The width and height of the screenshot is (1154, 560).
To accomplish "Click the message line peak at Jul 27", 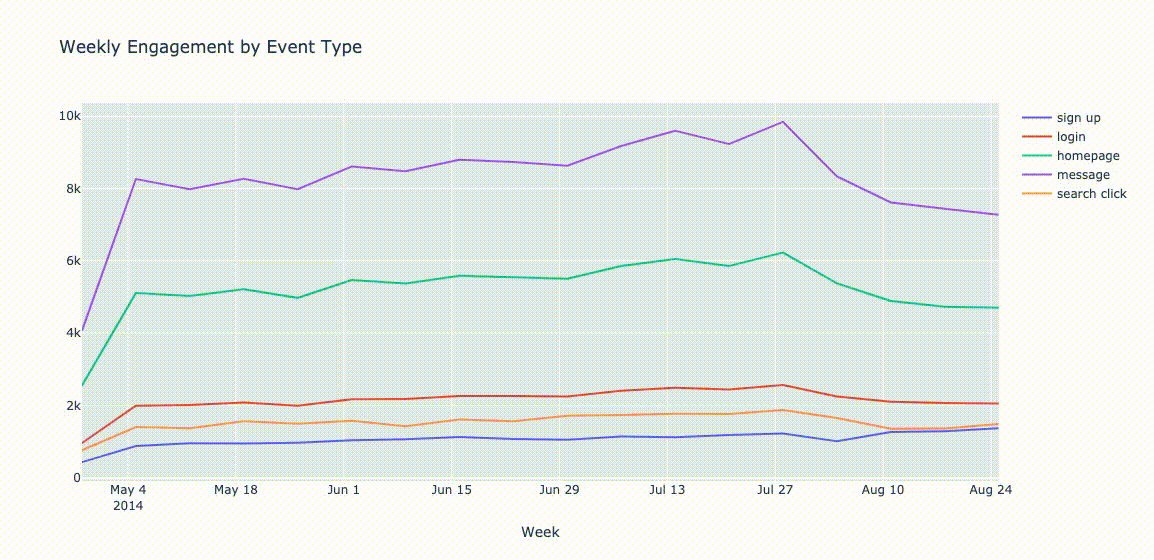I will pyautogui.click(x=782, y=122).
